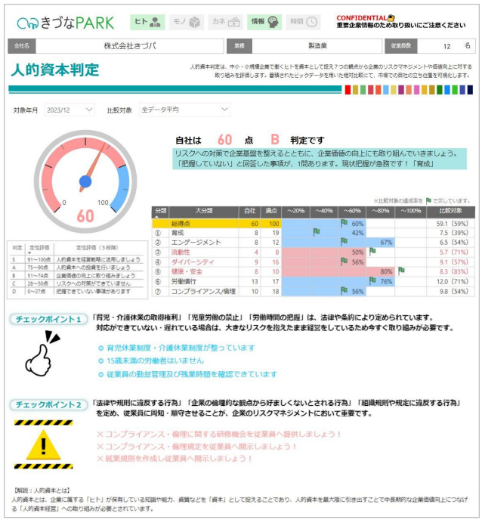Click the gauge needle's blue center hub
Screen dimensions: 485x520
(x=85, y=182)
